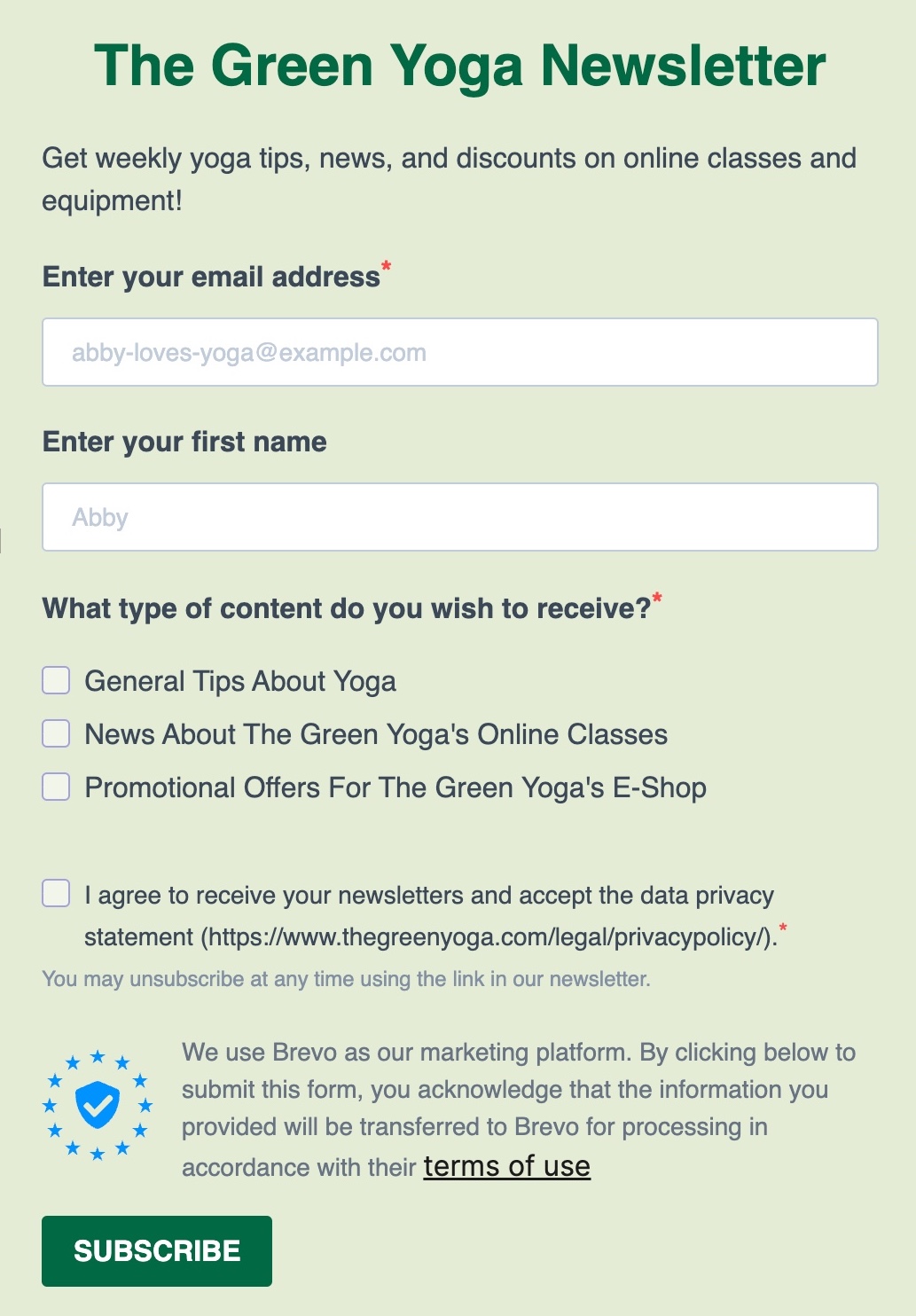Click the Subscribe button
Screen dimensions: 916x1316
tap(157, 1251)
